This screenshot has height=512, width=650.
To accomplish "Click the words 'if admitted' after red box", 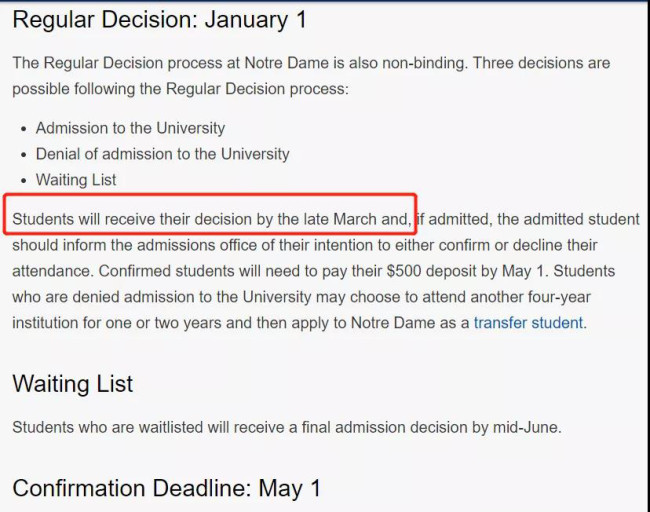I will coord(453,219).
